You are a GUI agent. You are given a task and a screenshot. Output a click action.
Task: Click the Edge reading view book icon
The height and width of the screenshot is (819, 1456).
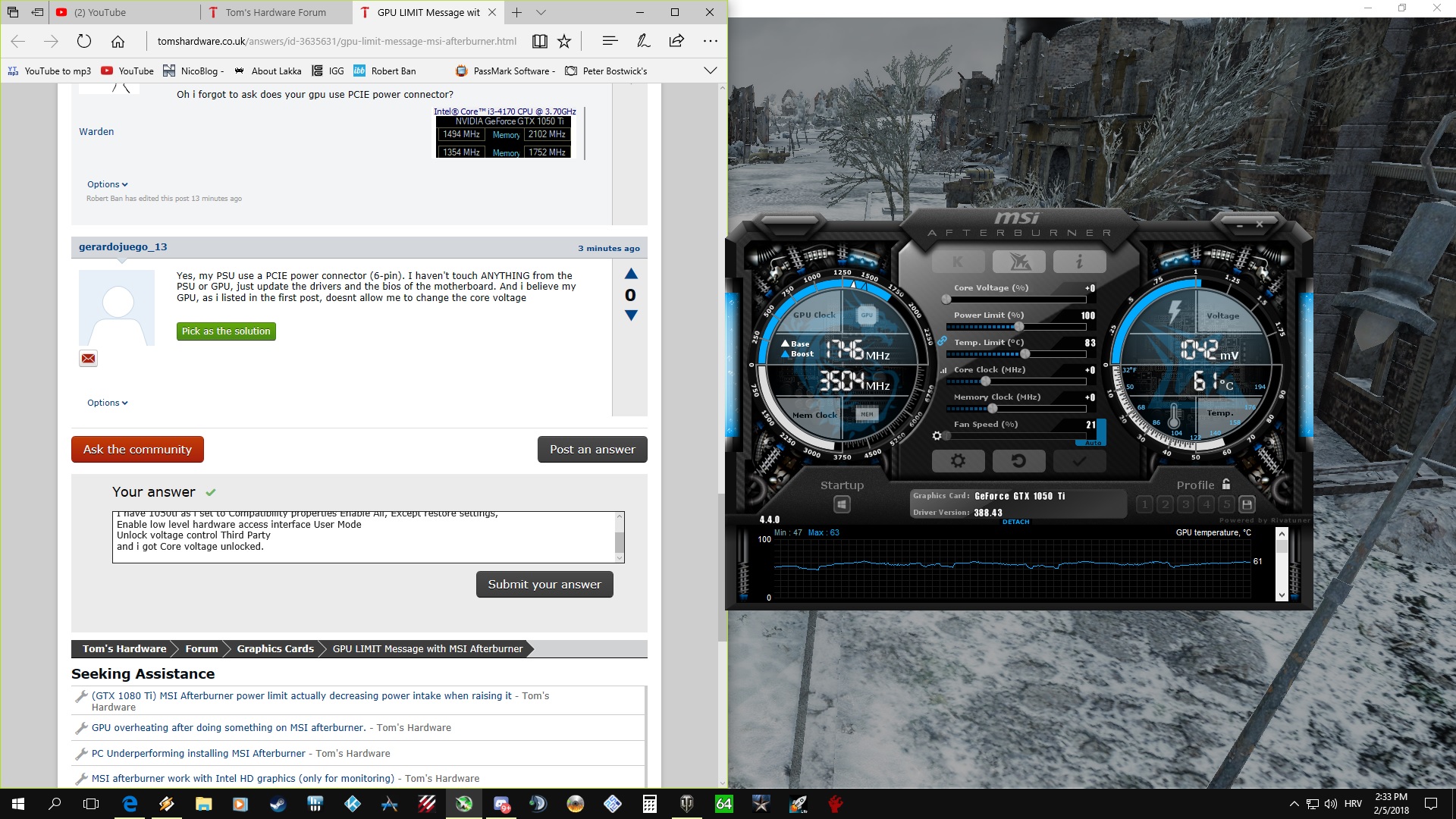(539, 42)
